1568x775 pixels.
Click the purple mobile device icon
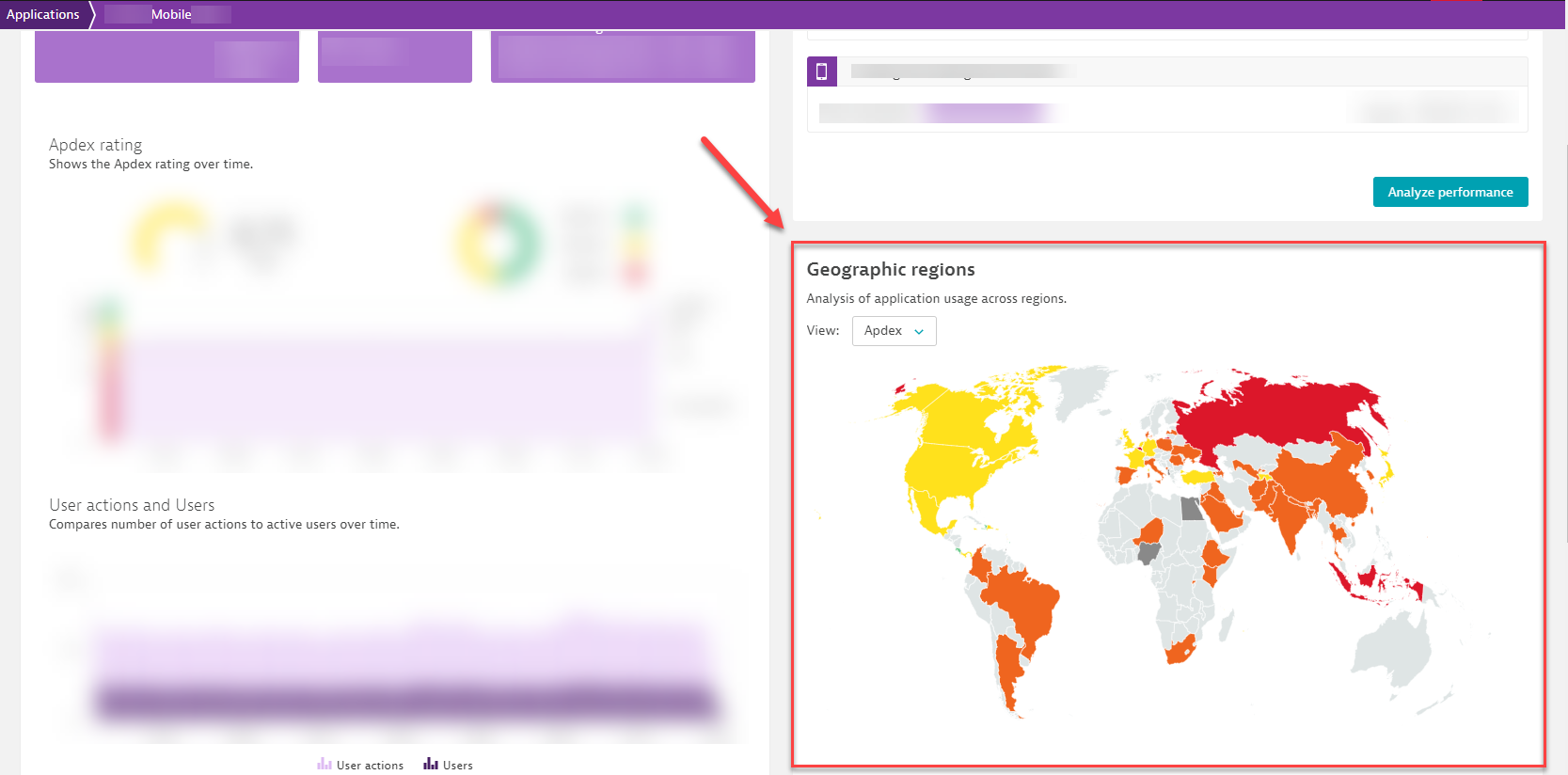[x=821, y=71]
